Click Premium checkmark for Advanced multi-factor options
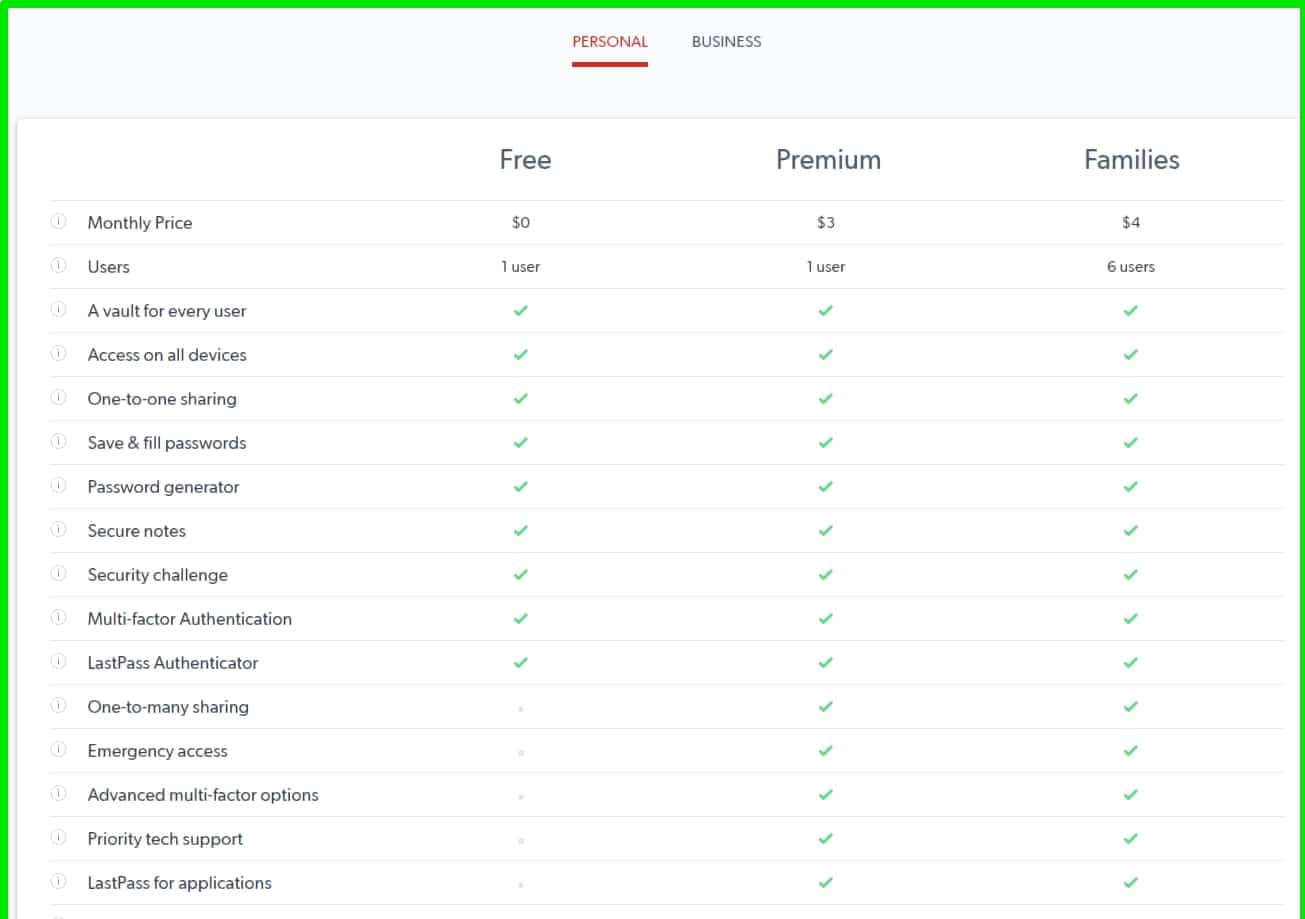Screen dimensions: 1305x919 [825, 794]
